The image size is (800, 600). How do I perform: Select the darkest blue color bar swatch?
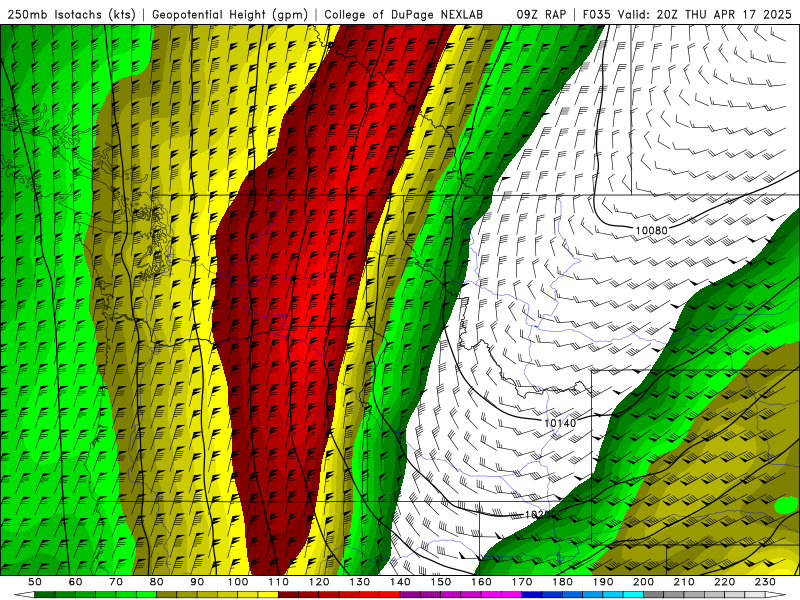click(x=532, y=595)
